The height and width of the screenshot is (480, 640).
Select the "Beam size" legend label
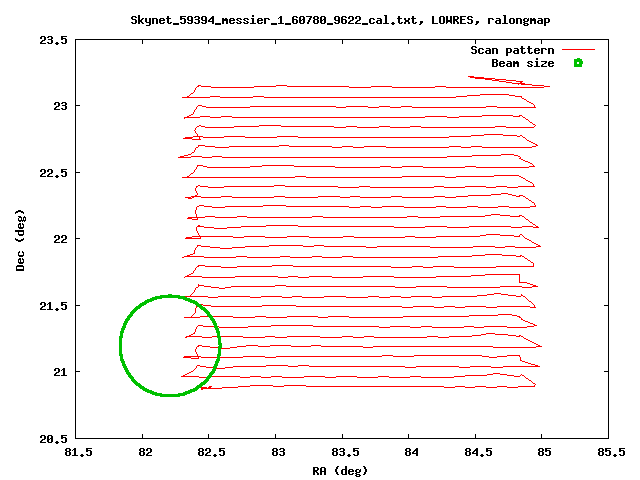coord(522,63)
